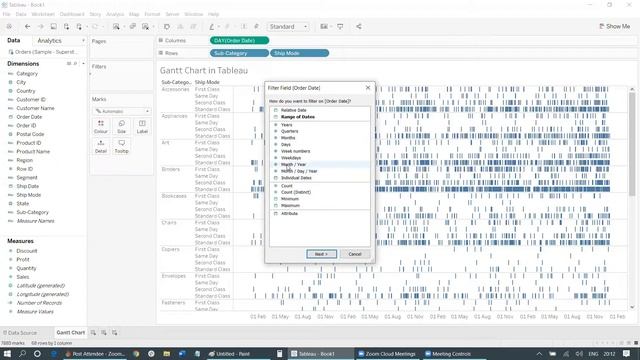Open the DAY(Order Date) pill on Columns
This screenshot has height=360, width=640.
pos(239,40)
